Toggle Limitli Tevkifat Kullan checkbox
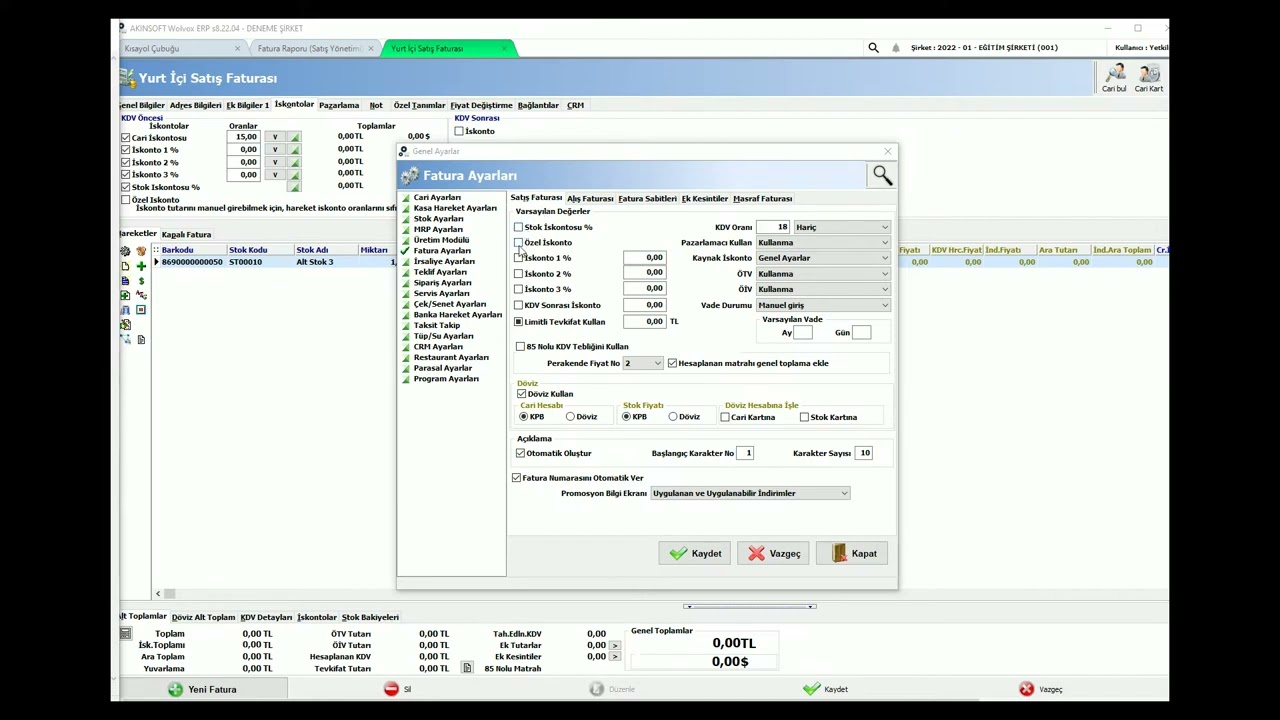 (x=518, y=322)
